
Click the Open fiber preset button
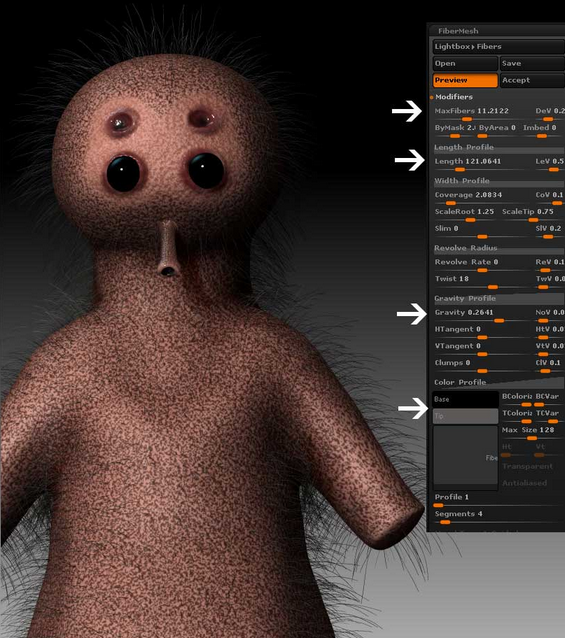pos(465,63)
